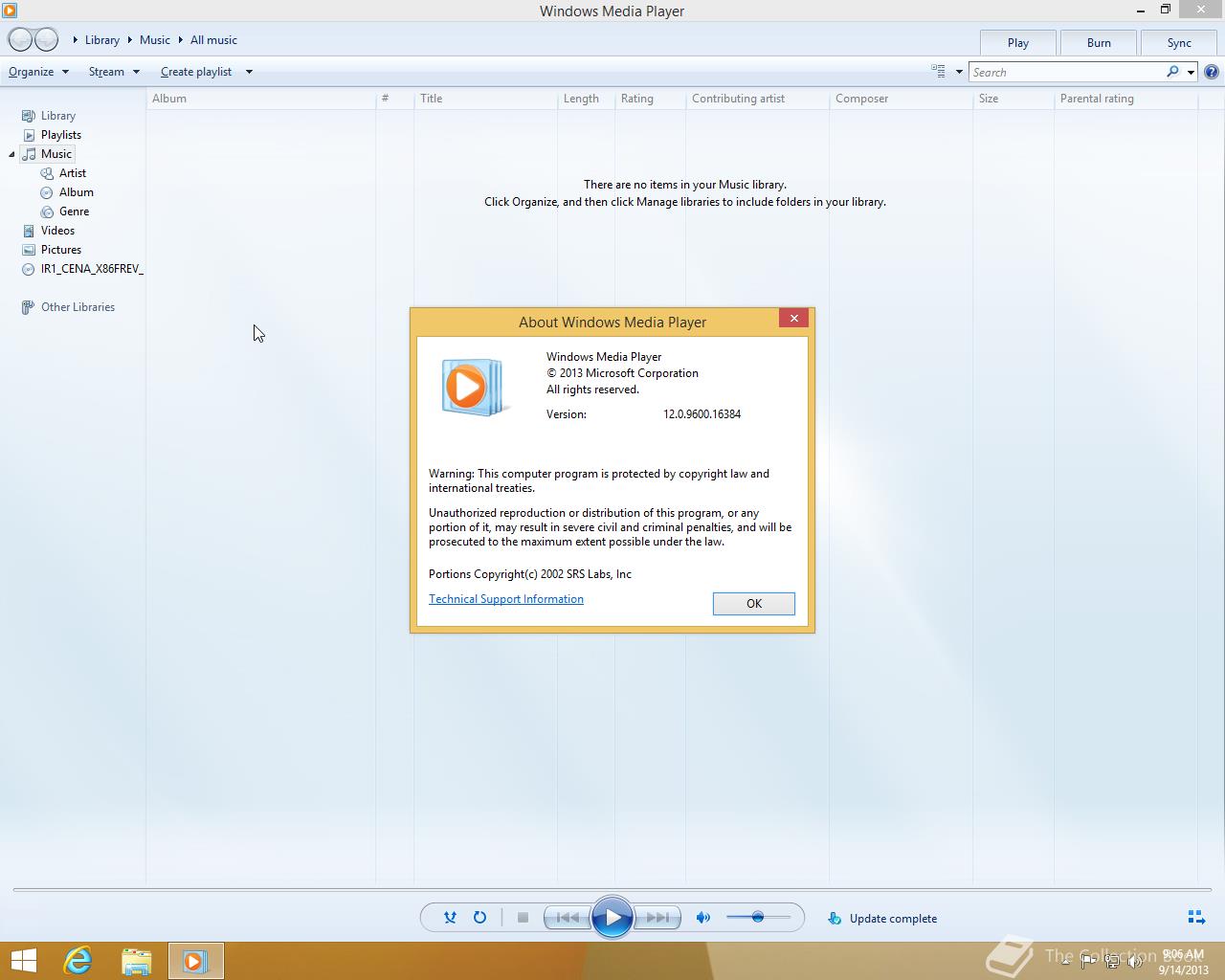The width and height of the screenshot is (1225, 980).
Task: Sort by the Album column header
Action: point(260,99)
